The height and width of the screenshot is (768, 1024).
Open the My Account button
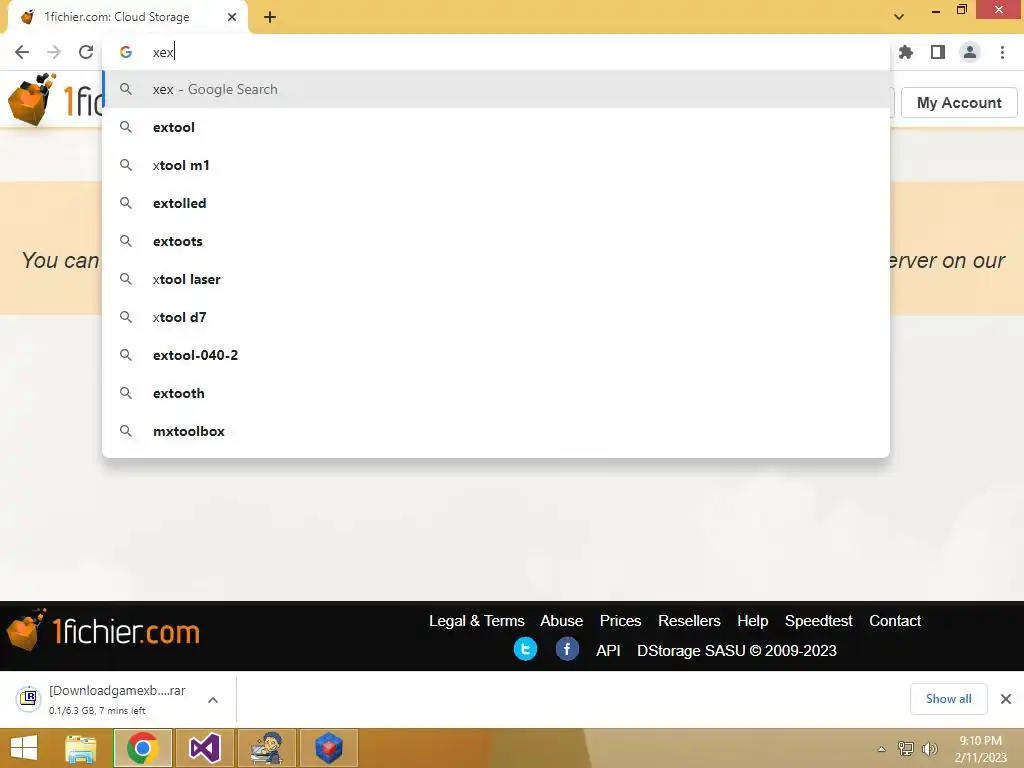coord(959,103)
